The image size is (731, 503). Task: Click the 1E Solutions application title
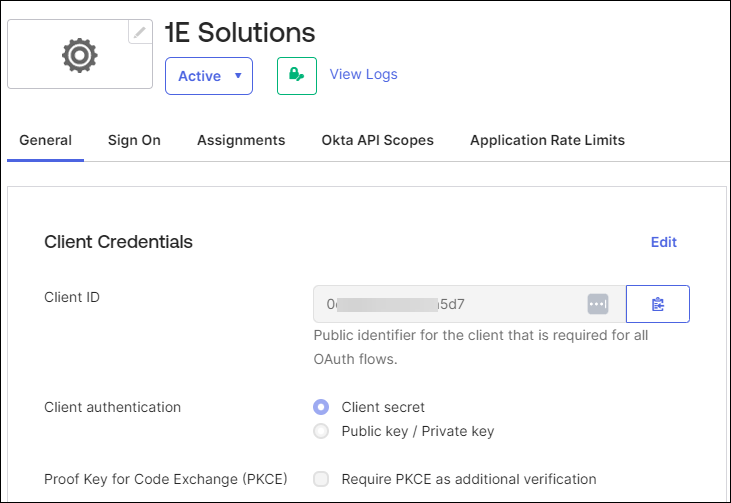click(240, 32)
